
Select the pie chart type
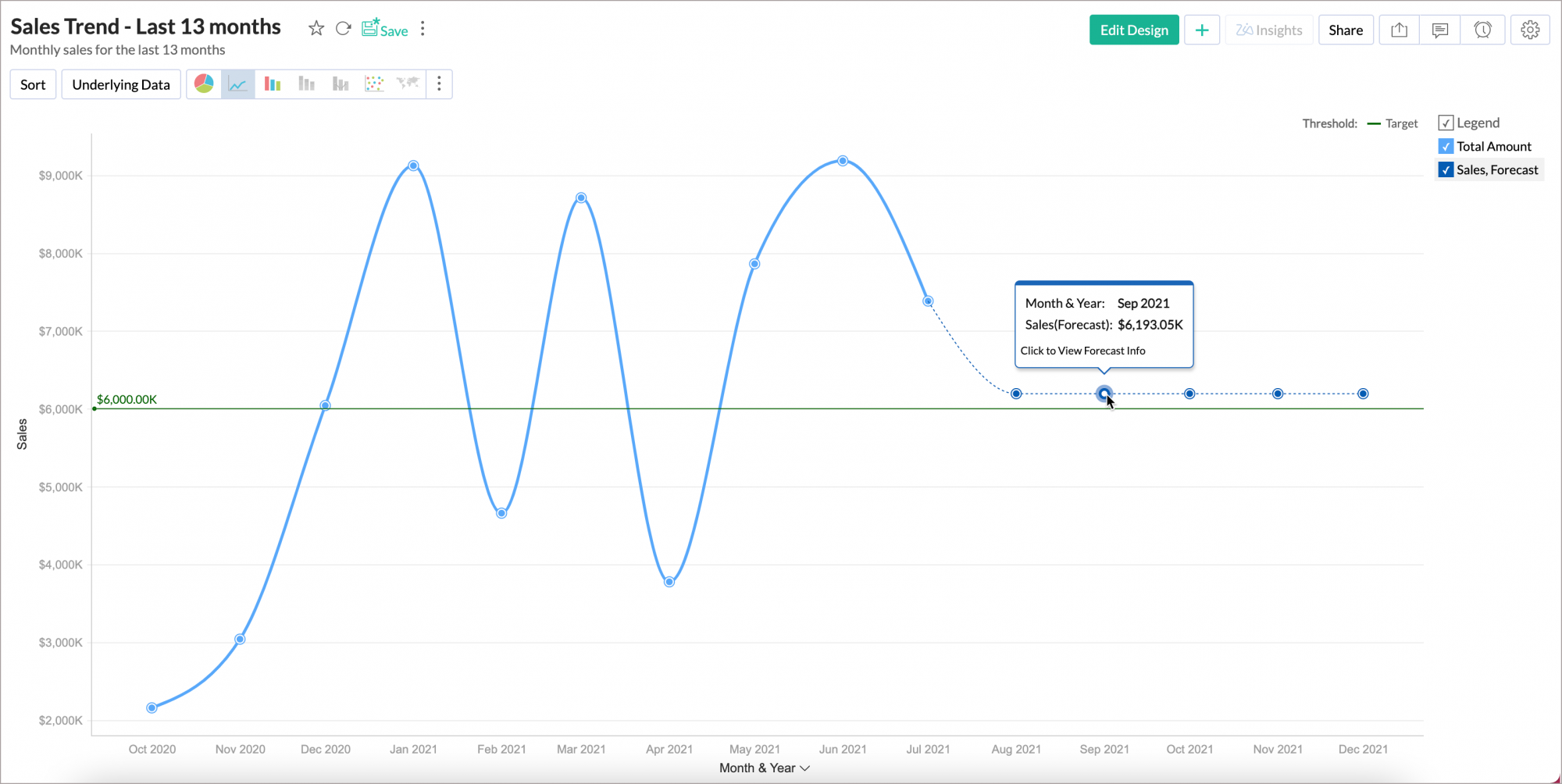point(203,84)
